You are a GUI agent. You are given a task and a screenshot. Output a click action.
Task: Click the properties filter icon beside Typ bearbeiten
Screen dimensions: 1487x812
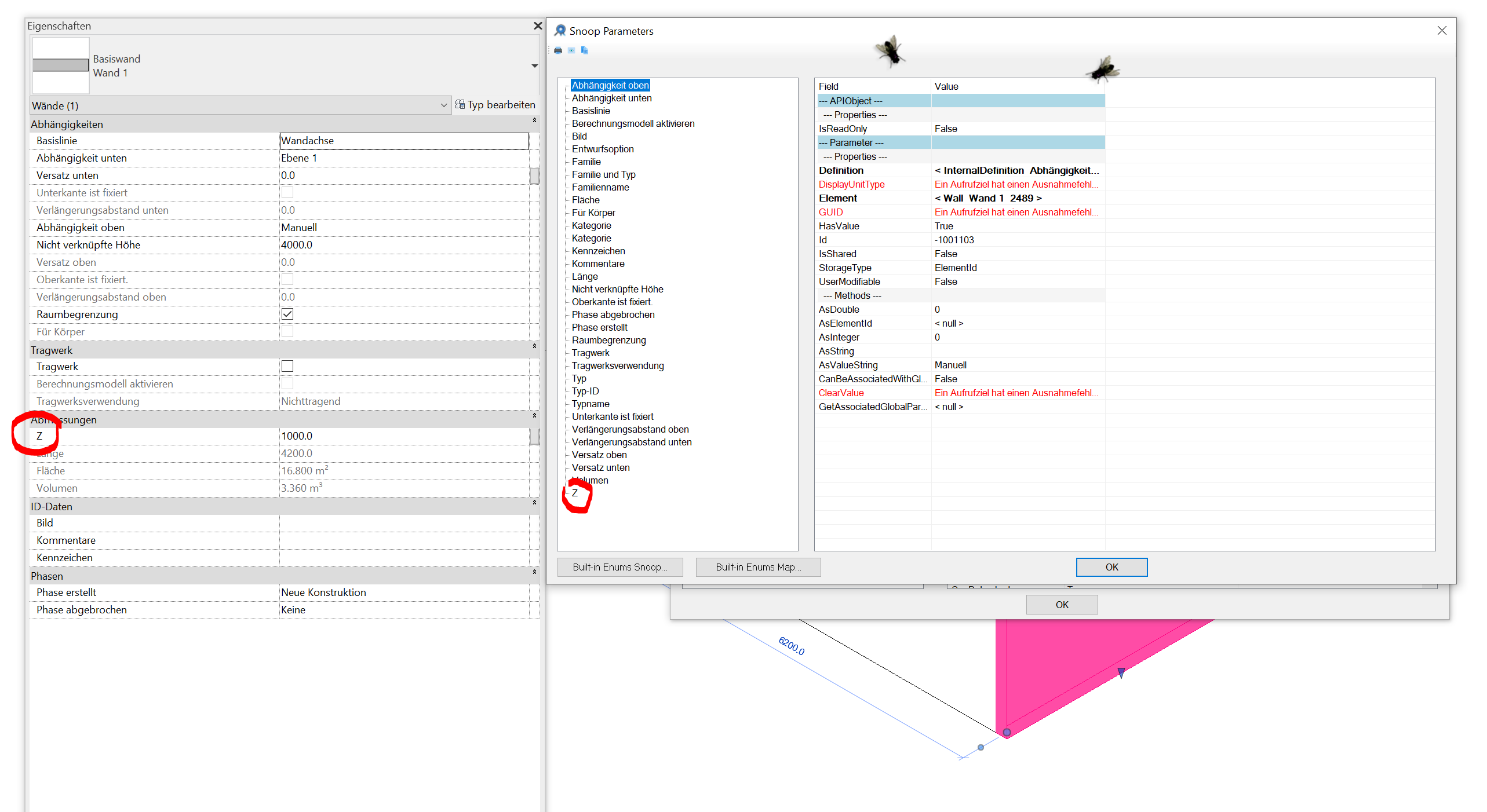tap(460, 105)
